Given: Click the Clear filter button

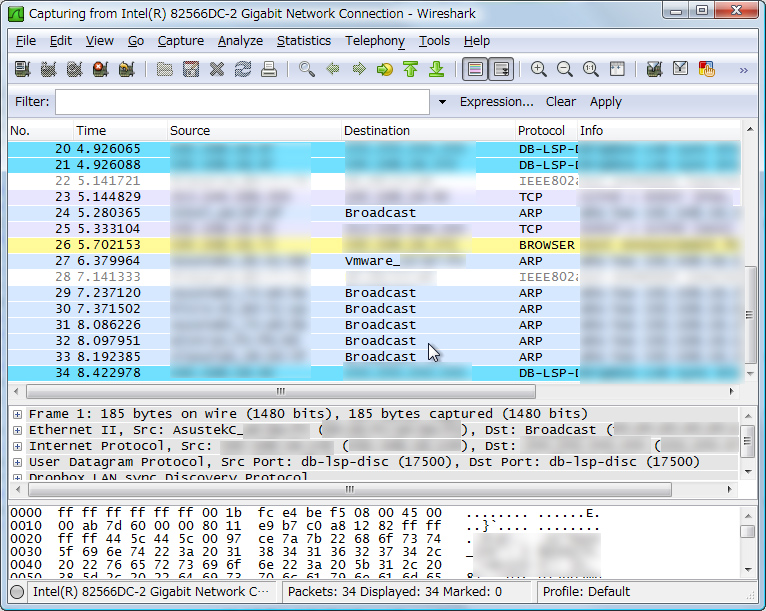Looking at the screenshot, I should [x=561, y=102].
